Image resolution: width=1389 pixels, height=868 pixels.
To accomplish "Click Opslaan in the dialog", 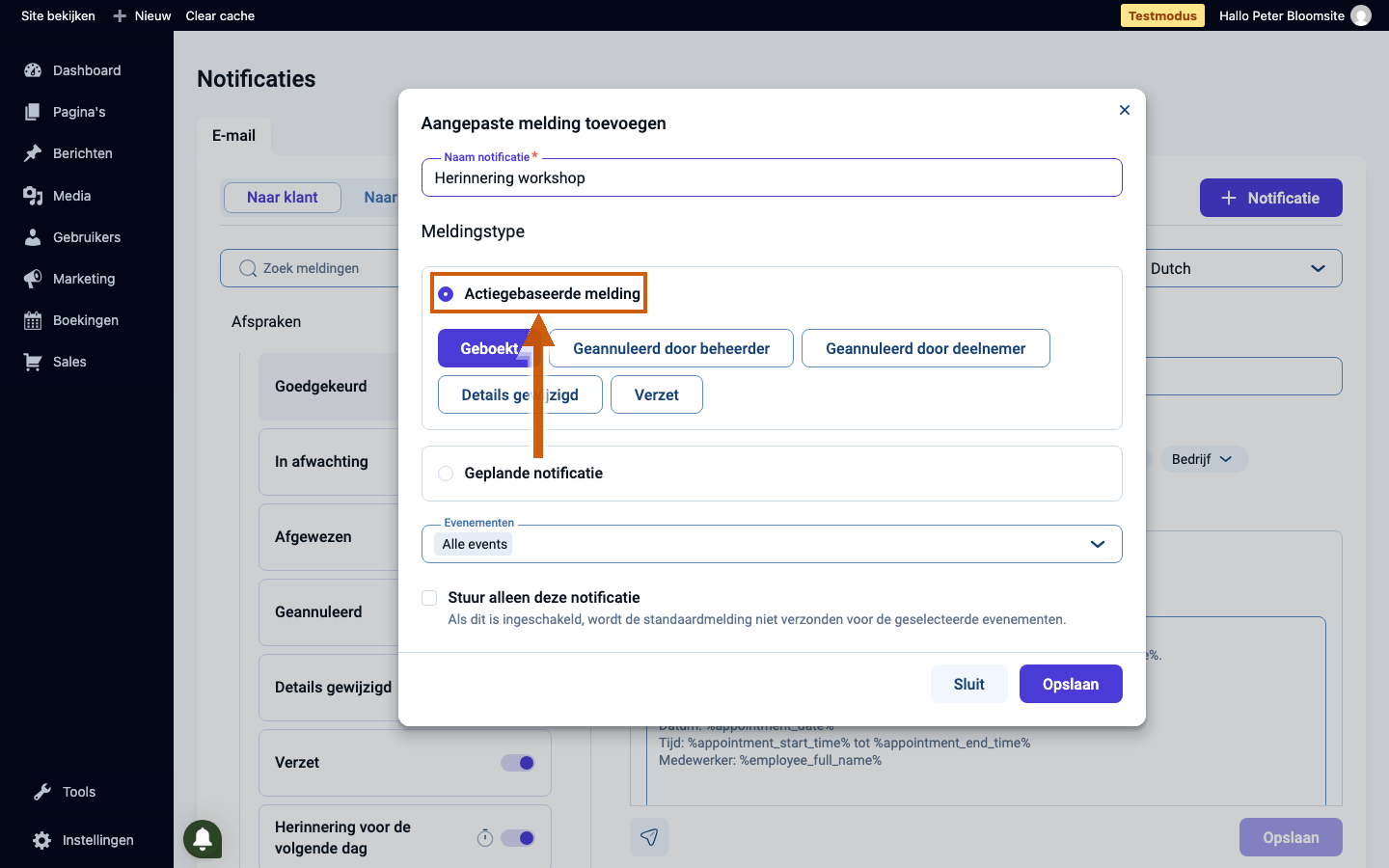I will 1071,684.
